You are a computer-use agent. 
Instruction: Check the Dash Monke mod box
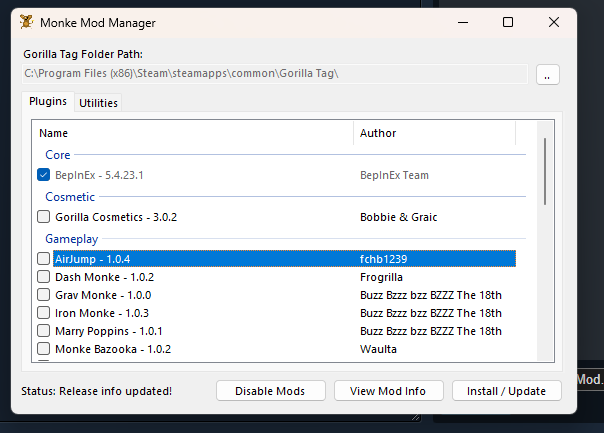pos(44,277)
